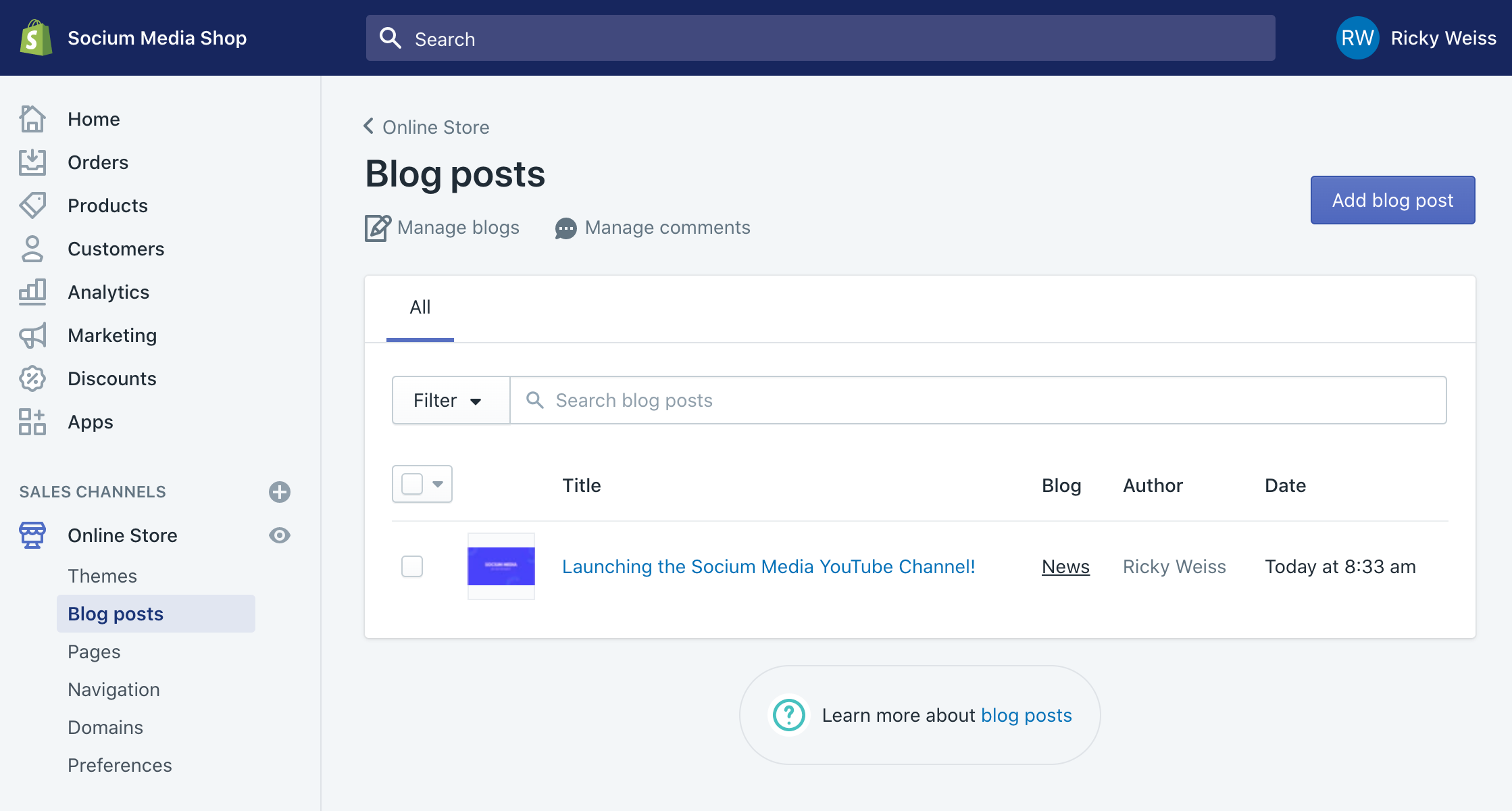Open Preferences submenu item

[120, 765]
